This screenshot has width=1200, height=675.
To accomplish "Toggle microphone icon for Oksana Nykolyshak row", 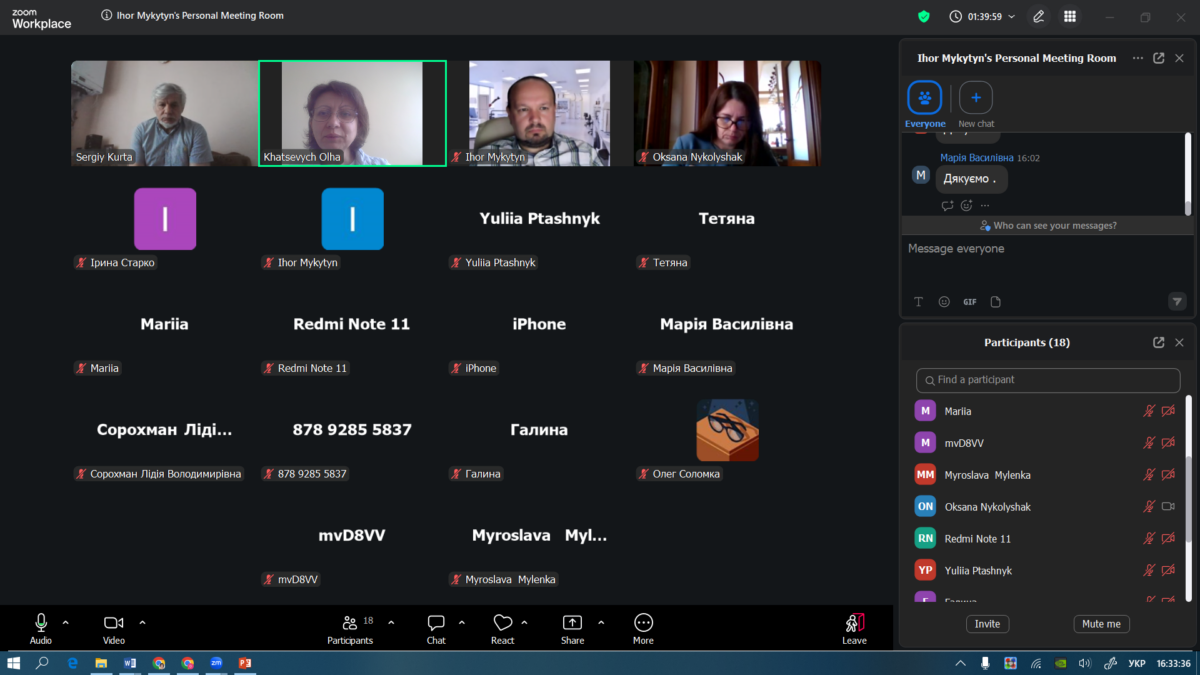I will pos(1150,507).
